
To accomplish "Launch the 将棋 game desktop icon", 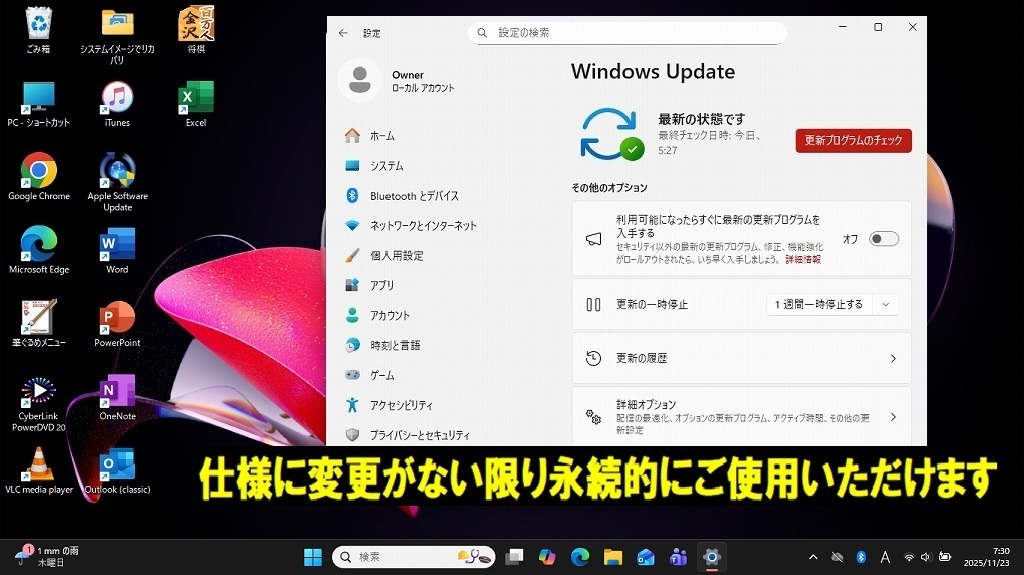I will coord(196,30).
